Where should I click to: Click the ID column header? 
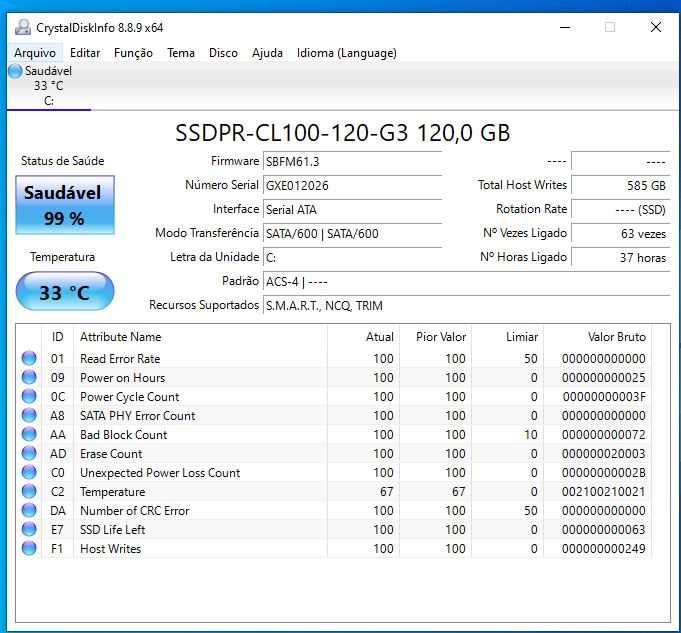point(57,337)
